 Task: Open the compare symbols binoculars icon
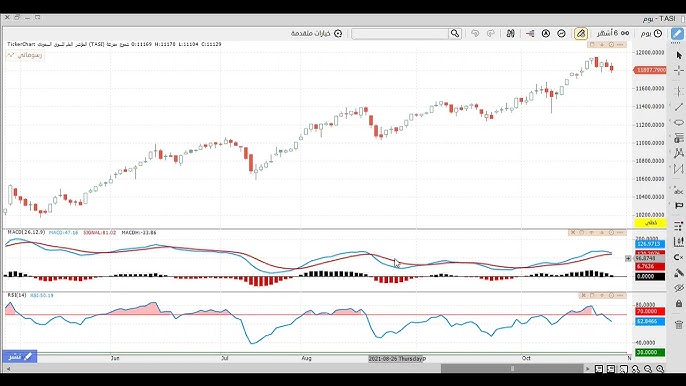510,34
